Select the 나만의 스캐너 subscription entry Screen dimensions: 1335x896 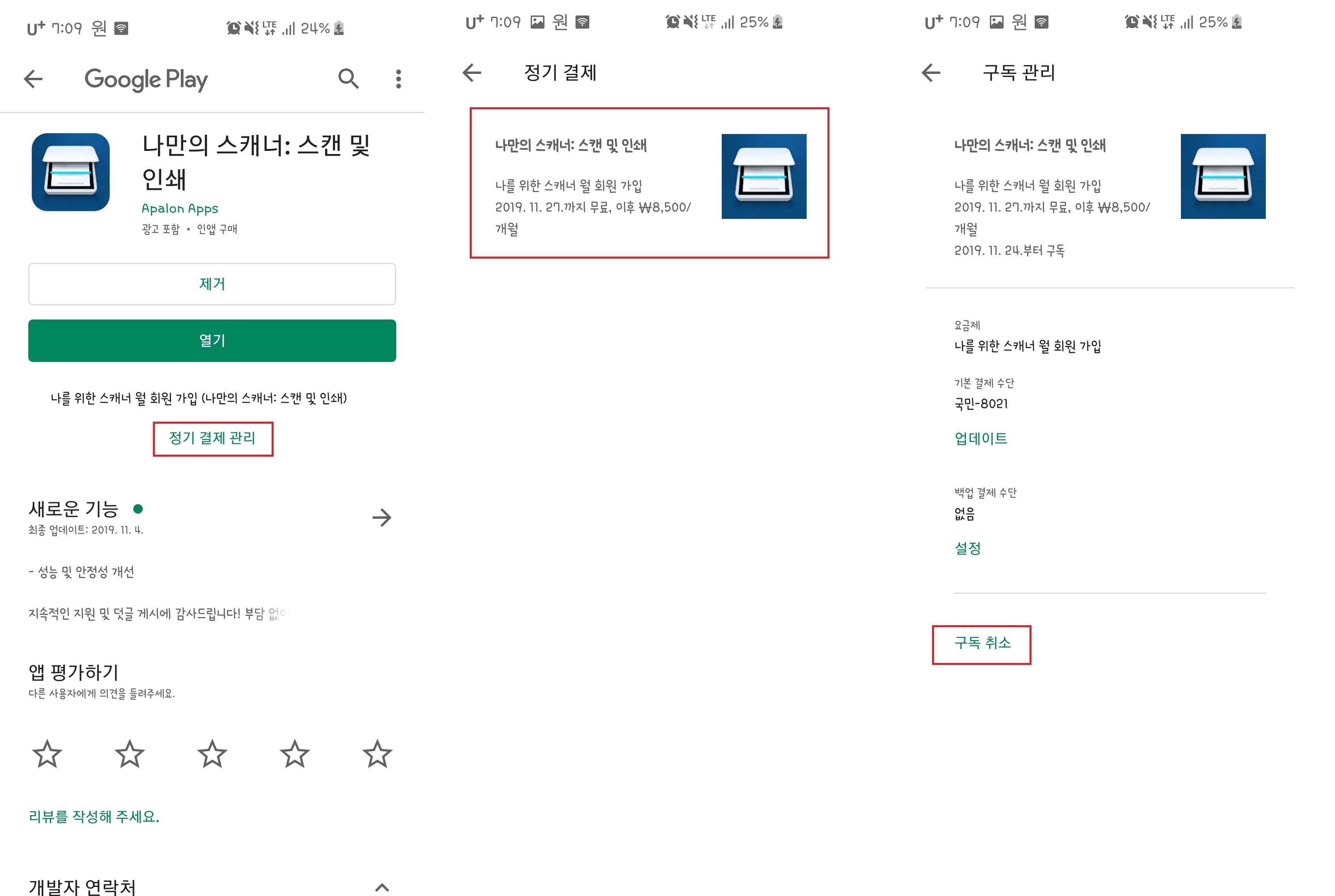(649, 183)
